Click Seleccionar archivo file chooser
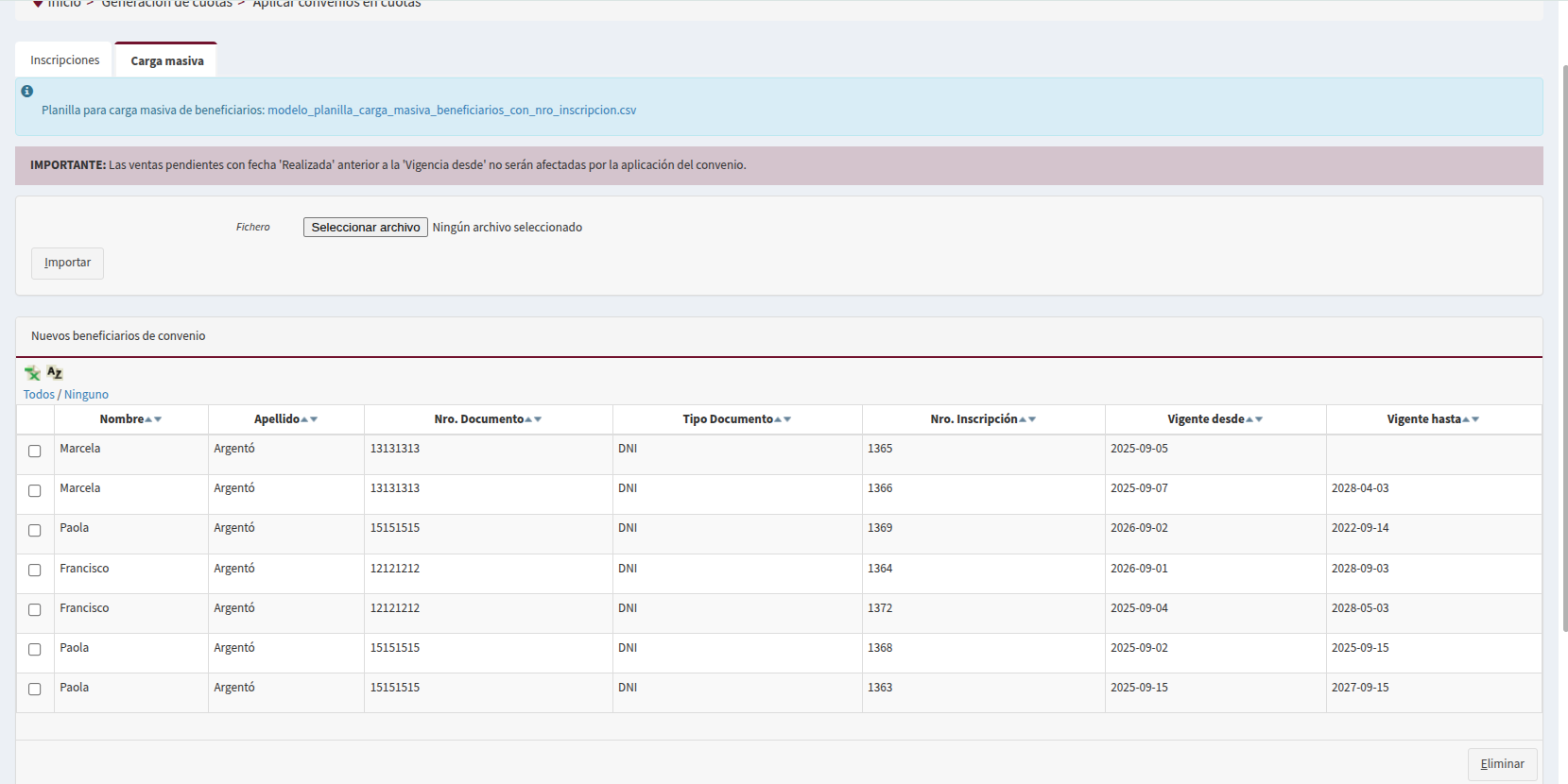Image resolution: width=1568 pixels, height=784 pixels. coord(365,228)
